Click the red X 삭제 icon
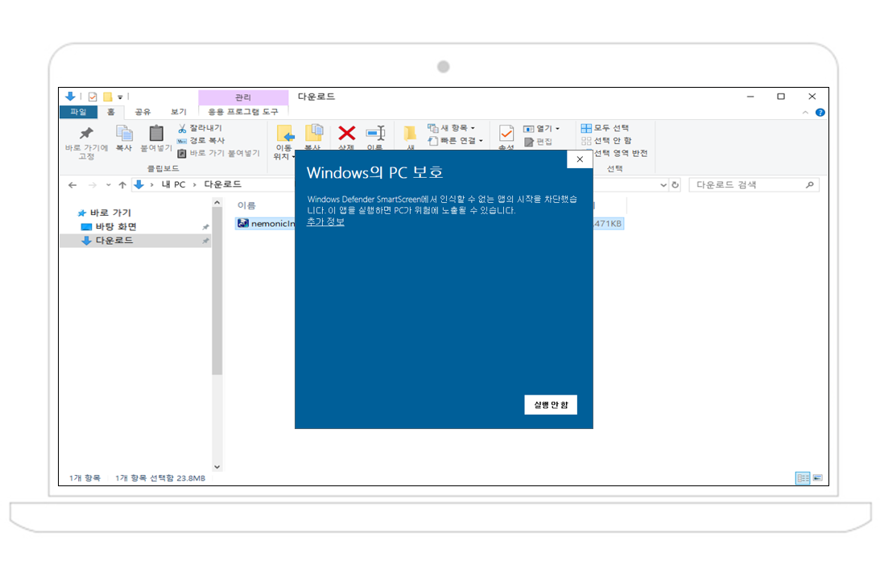The height and width of the screenshot is (578, 880). [347, 134]
